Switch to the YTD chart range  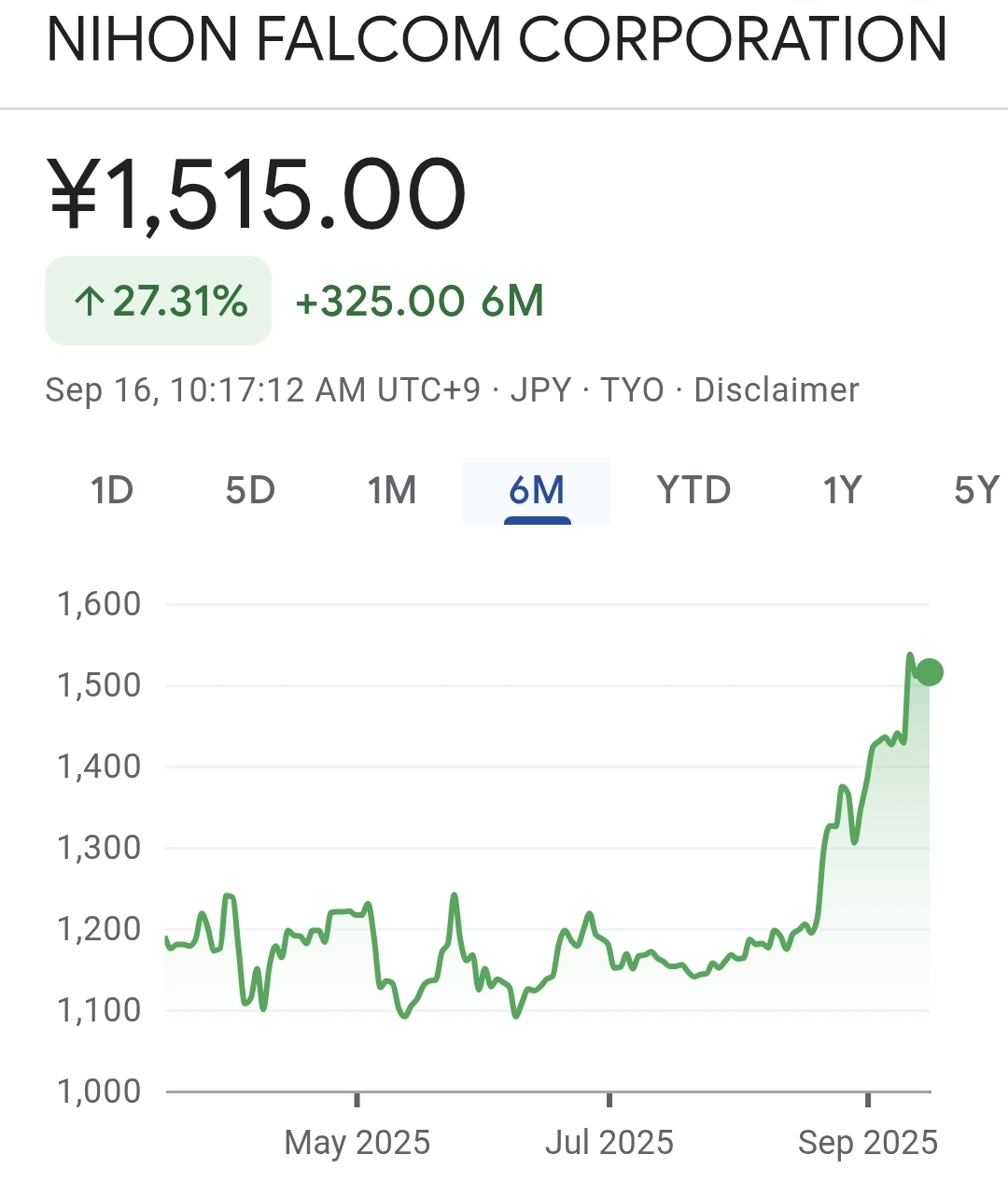pyautogui.click(x=693, y=490)
